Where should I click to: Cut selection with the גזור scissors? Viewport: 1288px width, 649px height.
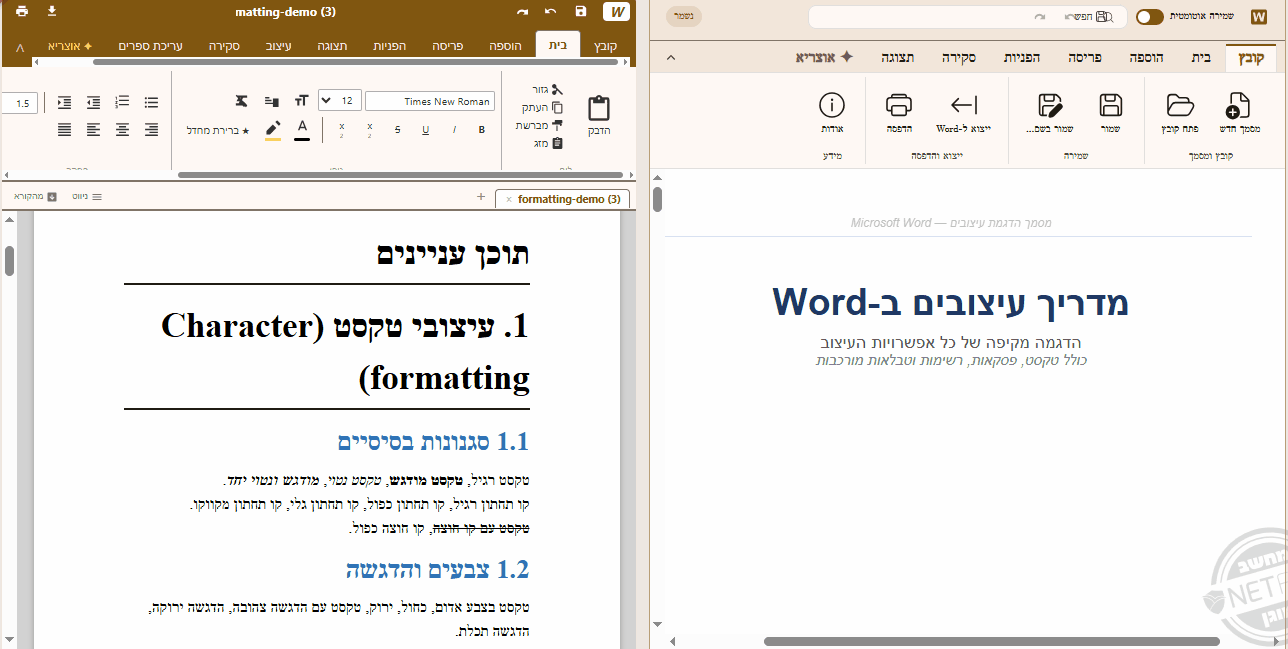click(x=548, y=90)
